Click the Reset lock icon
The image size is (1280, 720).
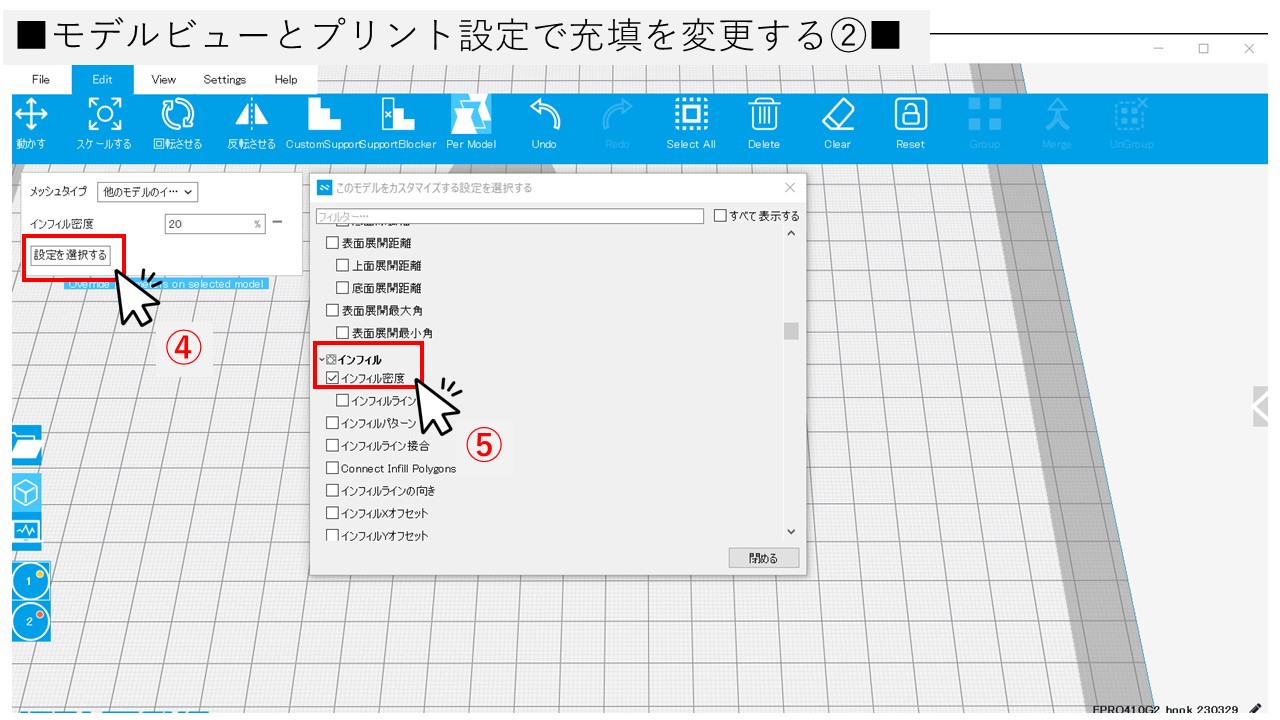pyautogui.click(x=910, y=114)
